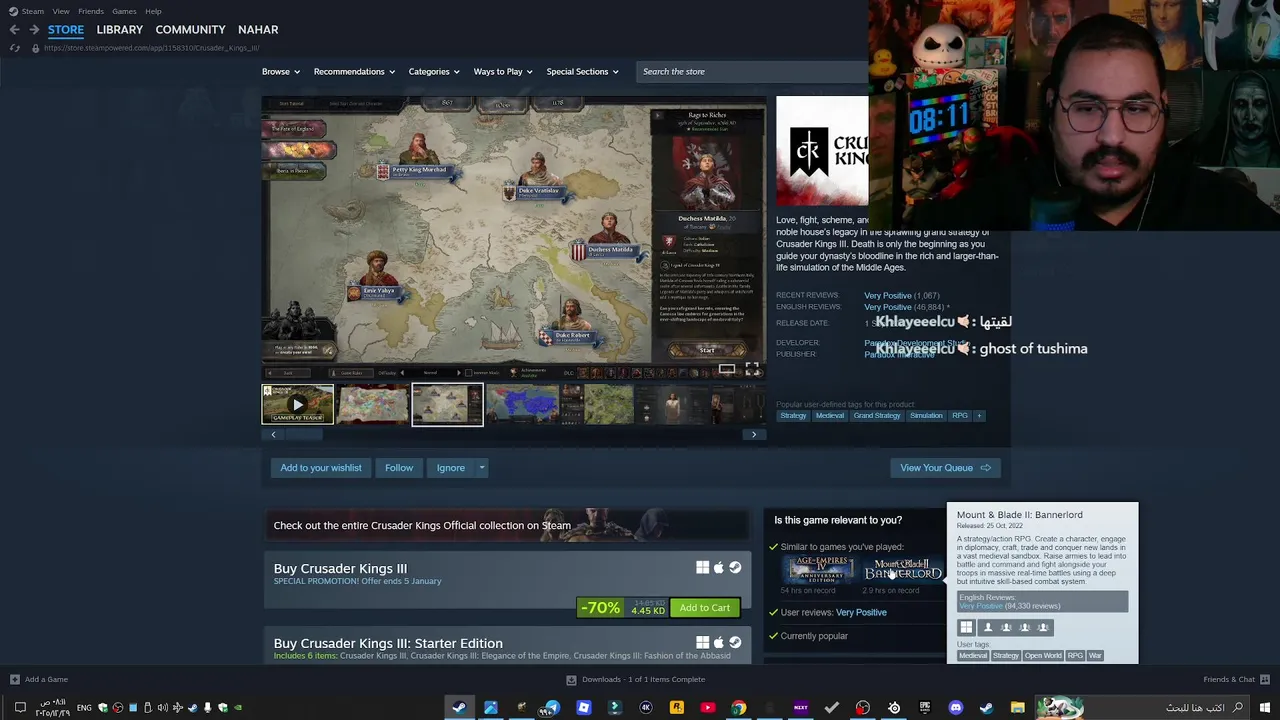The width and height of the screenshot is (1280, 720).
Task: Click the Windows icon in the Bannerlord tooltip
Action: [966, 627]
